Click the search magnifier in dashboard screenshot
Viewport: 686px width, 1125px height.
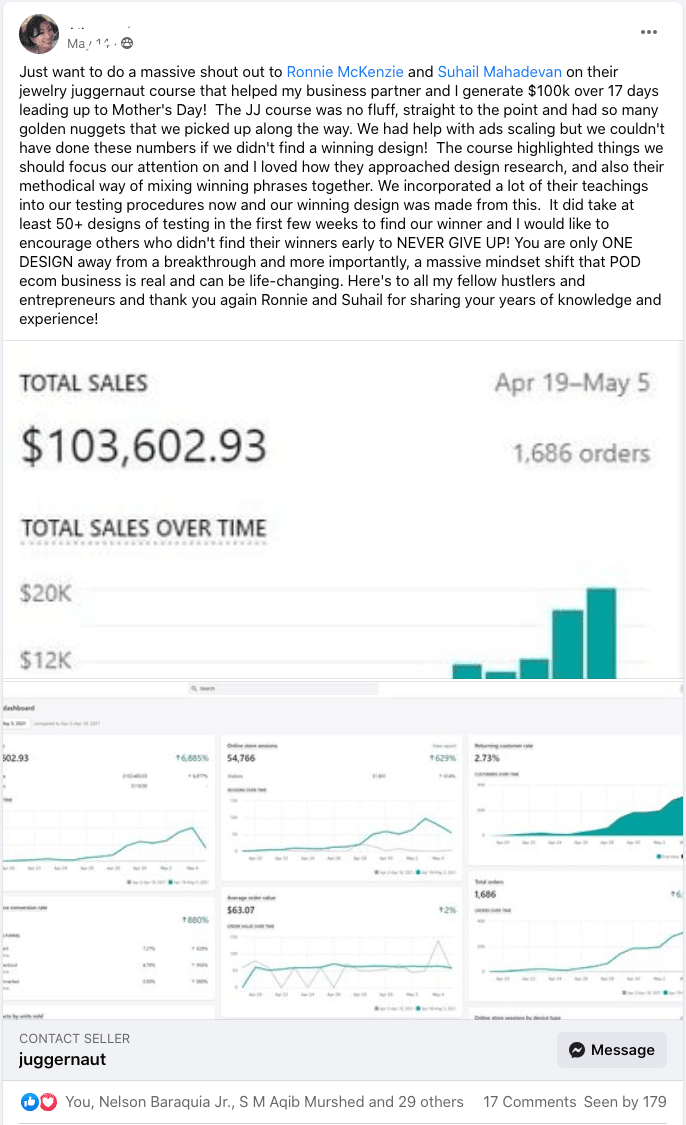[x=194, y=689]
